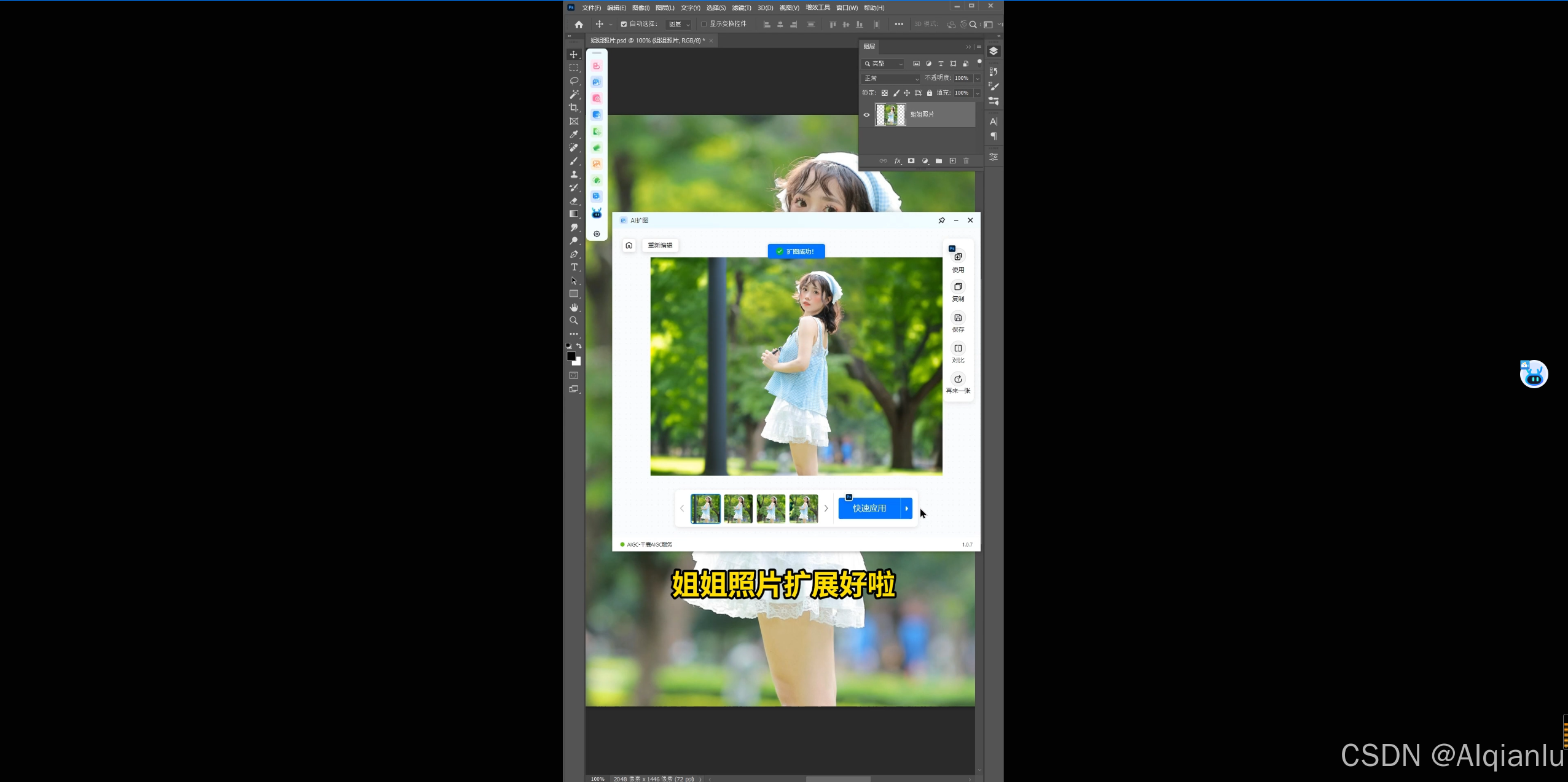This screenshot has height=782, width=1568.
Task: Hide the 姐姐照片 layer with the eye icon
Action: (x=867, y=115)
